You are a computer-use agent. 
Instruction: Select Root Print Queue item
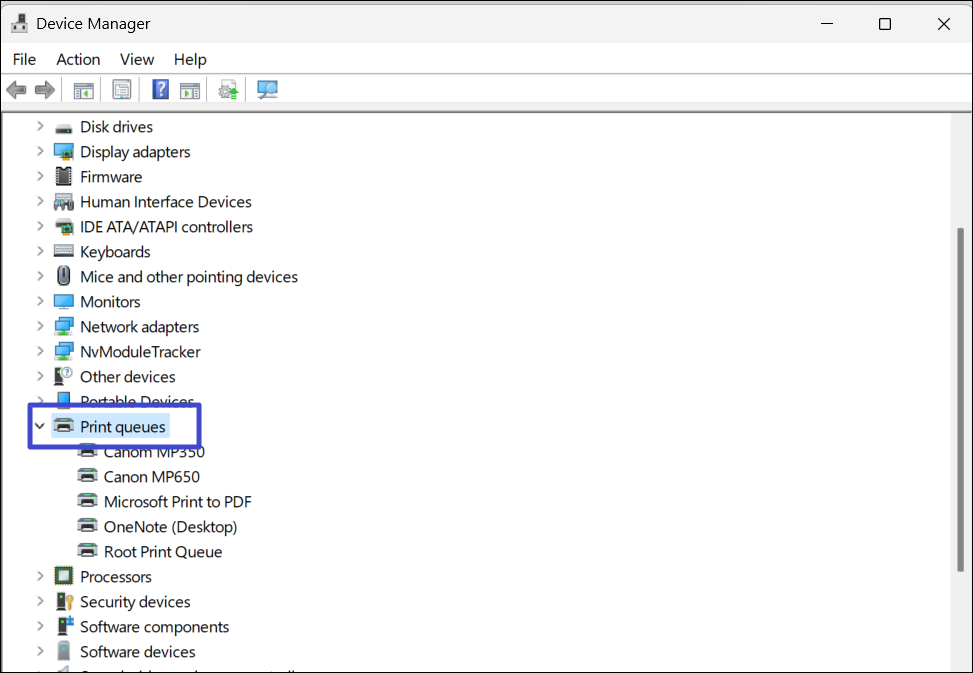click(x=163, y=552)
